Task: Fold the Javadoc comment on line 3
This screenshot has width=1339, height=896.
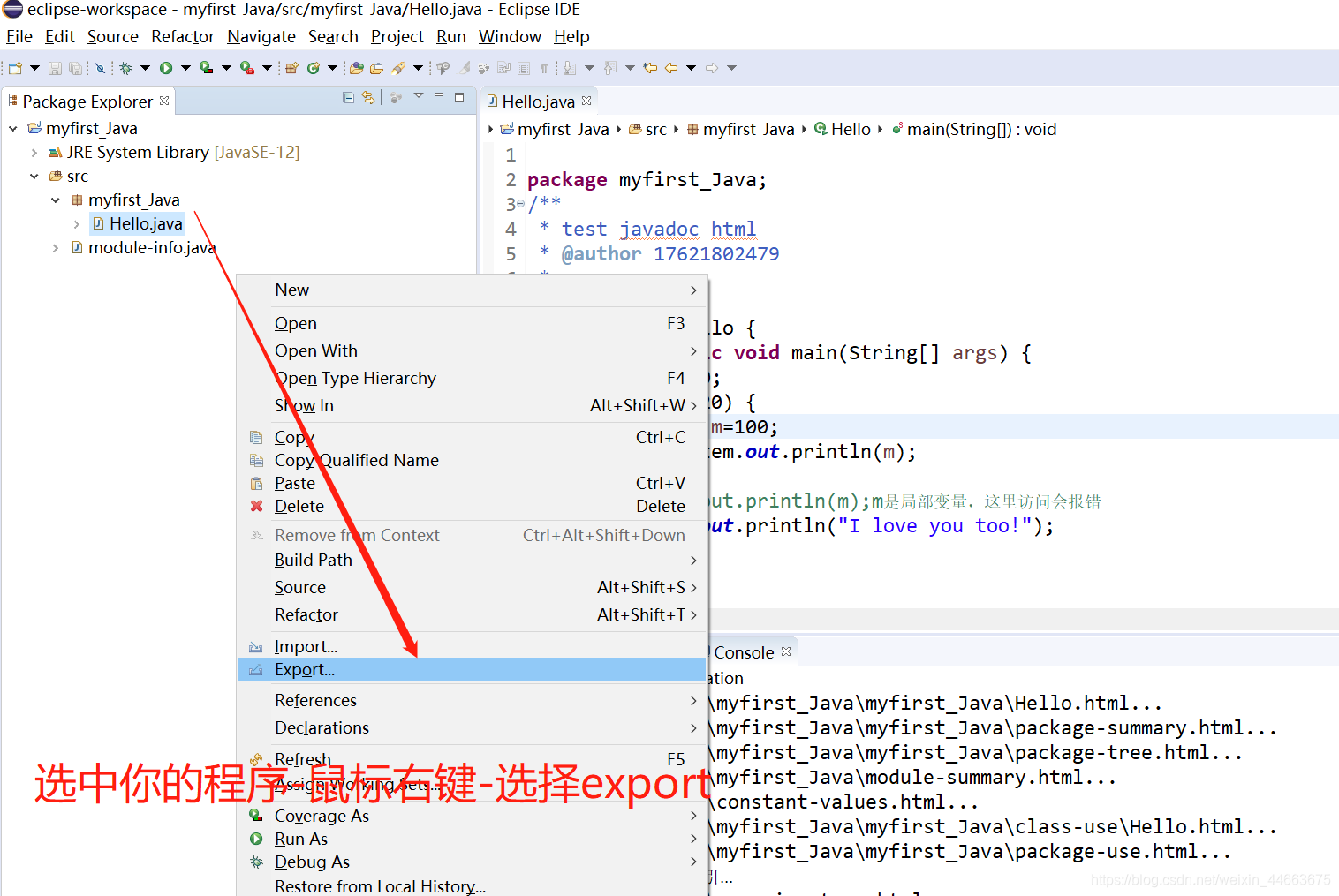Action: [x=520, y=204]
